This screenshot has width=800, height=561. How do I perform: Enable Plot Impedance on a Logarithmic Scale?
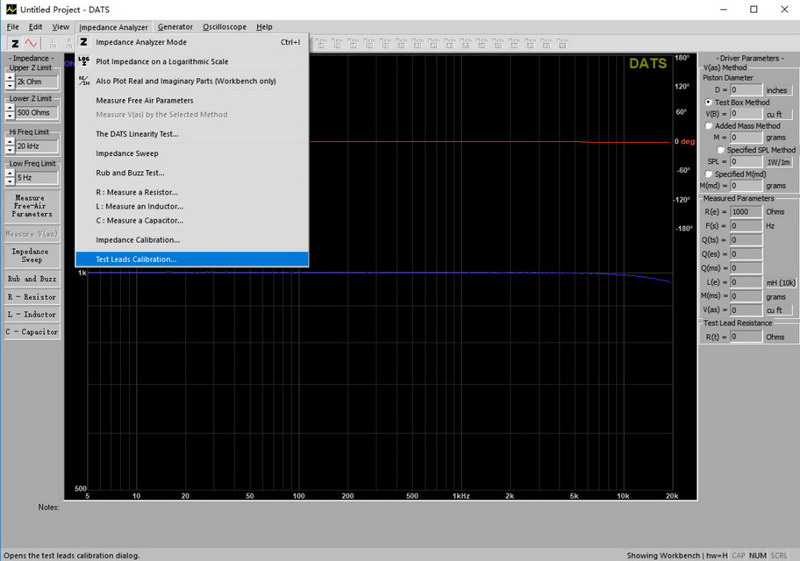point(161,62)
